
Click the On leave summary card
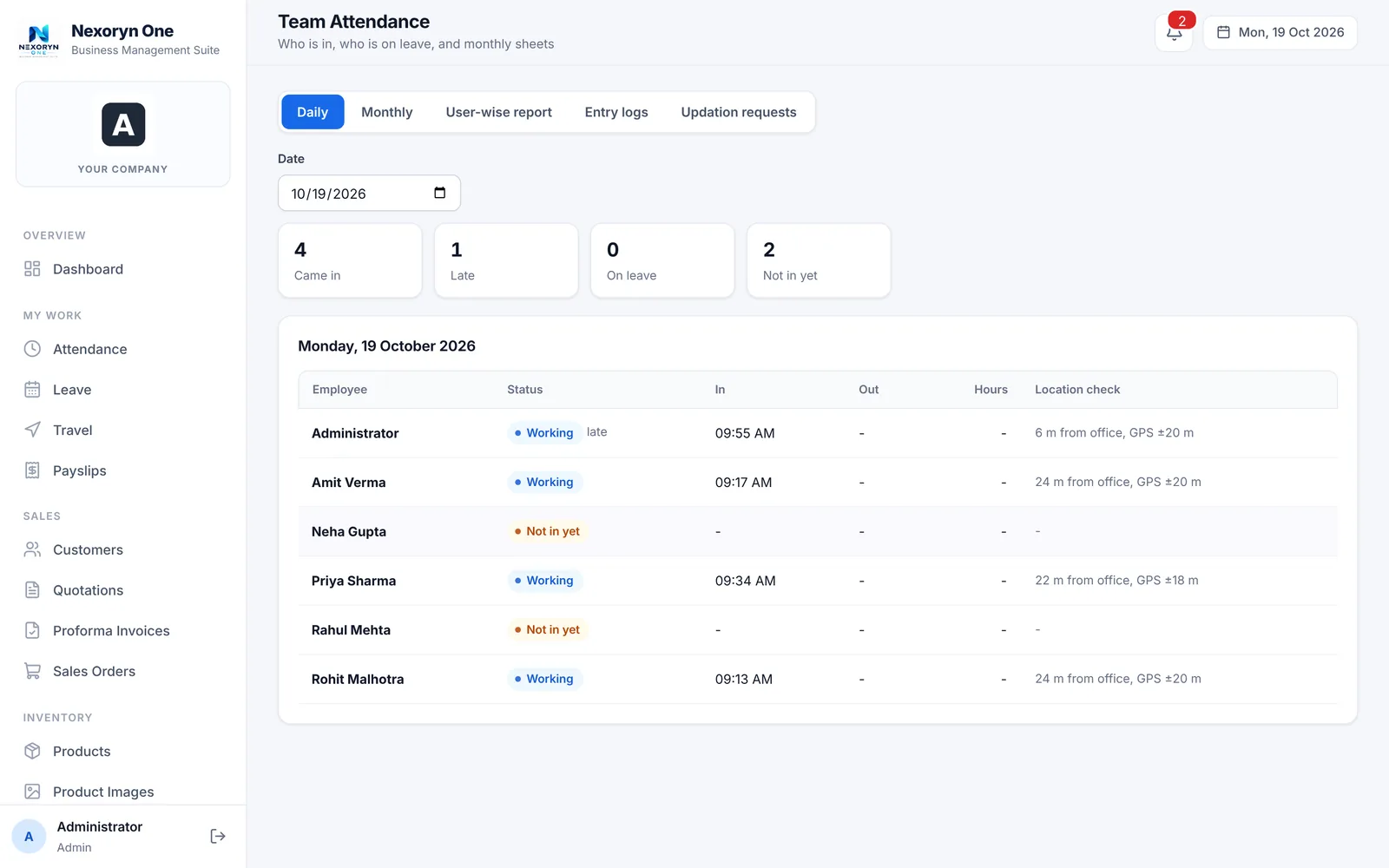point(662,260)
